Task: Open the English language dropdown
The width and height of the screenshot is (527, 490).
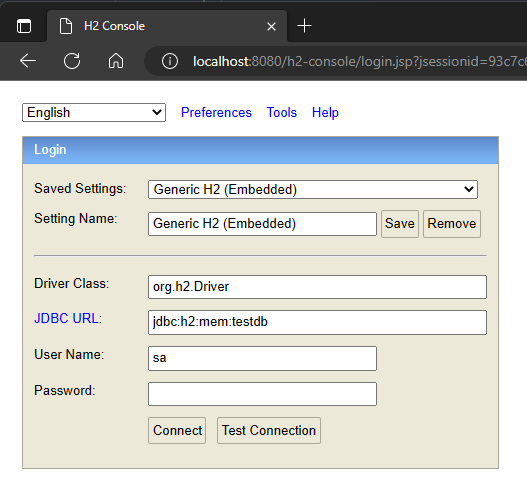Action: (94, 113)
